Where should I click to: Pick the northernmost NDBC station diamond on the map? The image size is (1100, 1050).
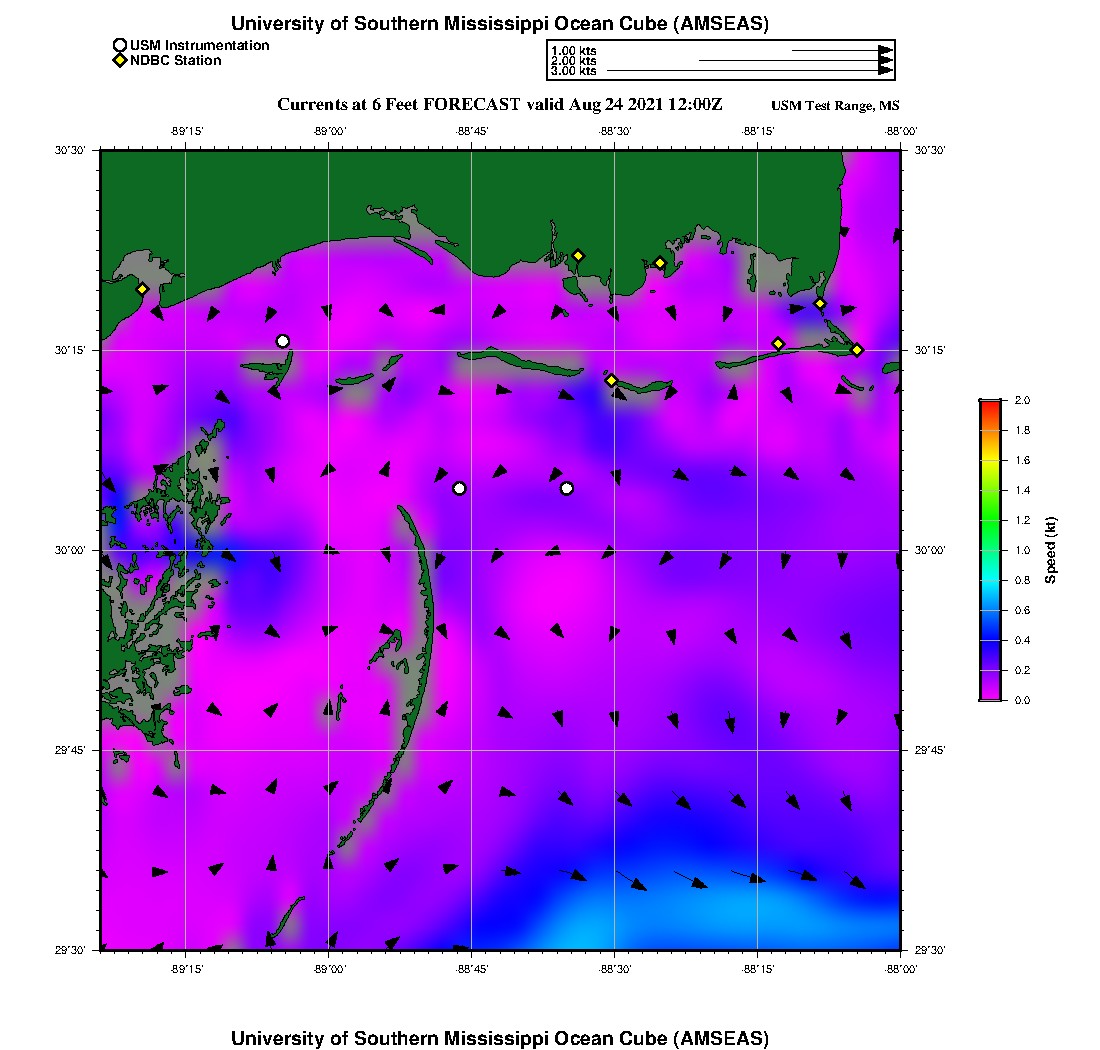click(x=578, y=255)
